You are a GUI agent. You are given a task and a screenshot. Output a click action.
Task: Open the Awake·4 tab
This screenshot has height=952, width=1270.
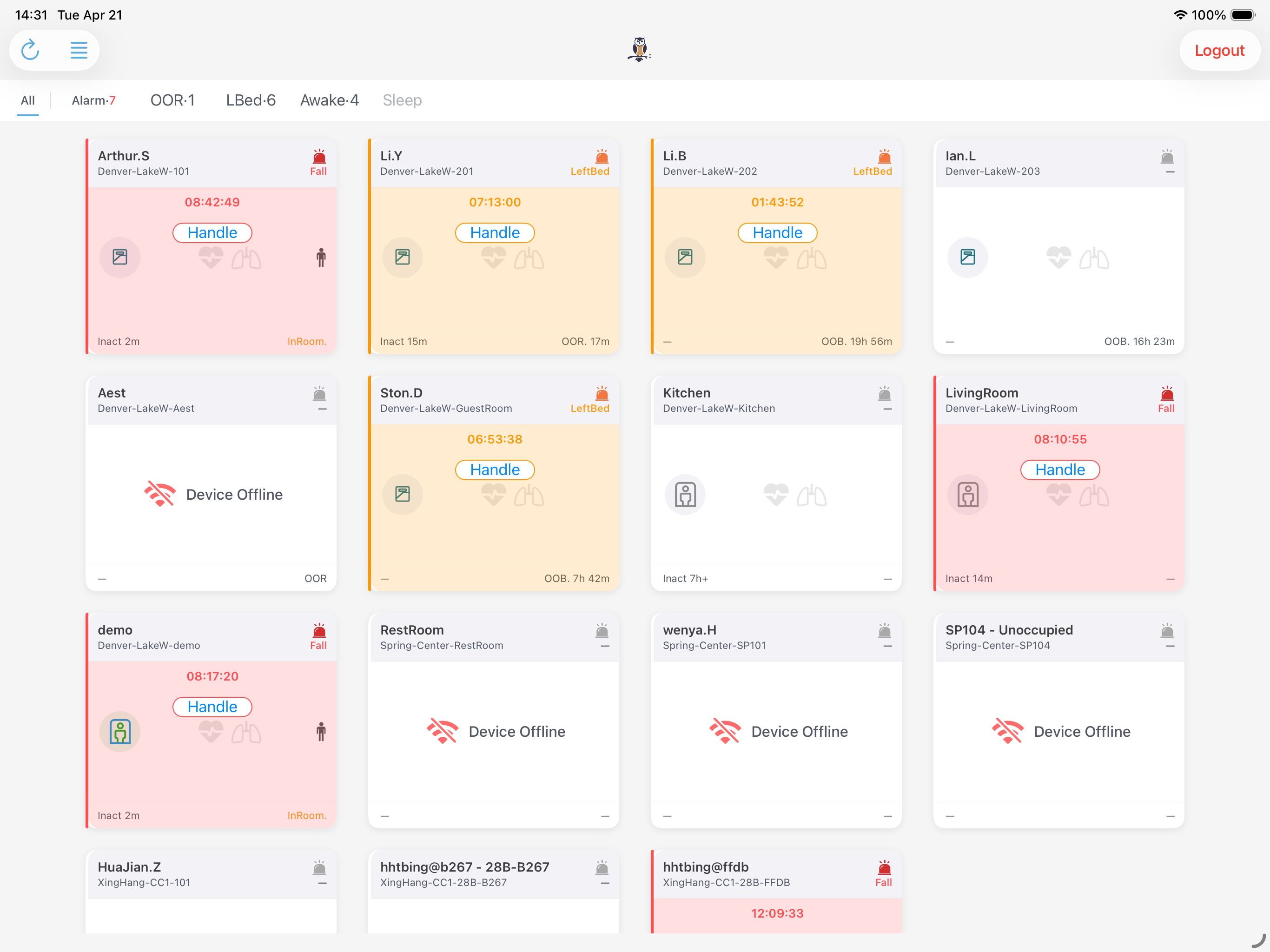click(x=330, y=100)
